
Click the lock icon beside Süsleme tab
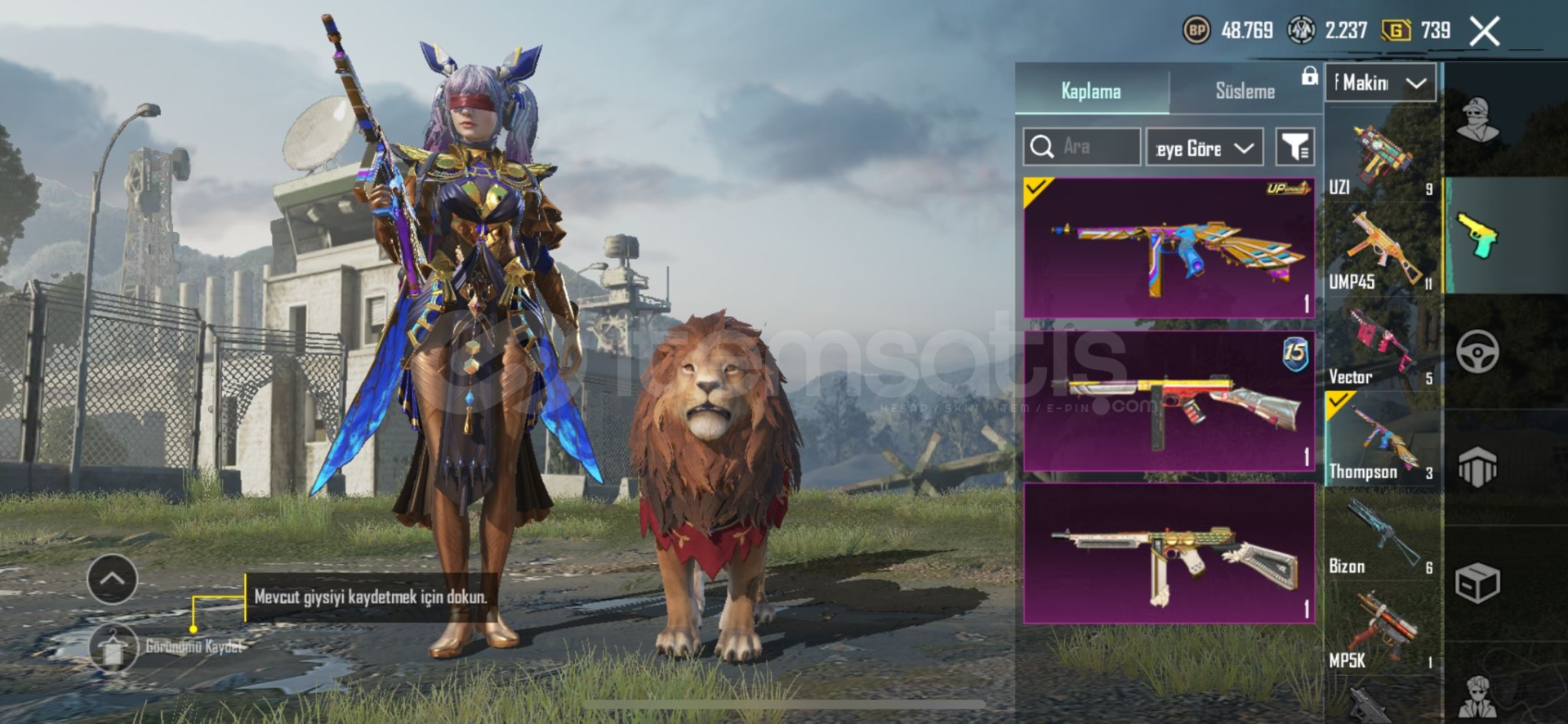point(1309,76)
